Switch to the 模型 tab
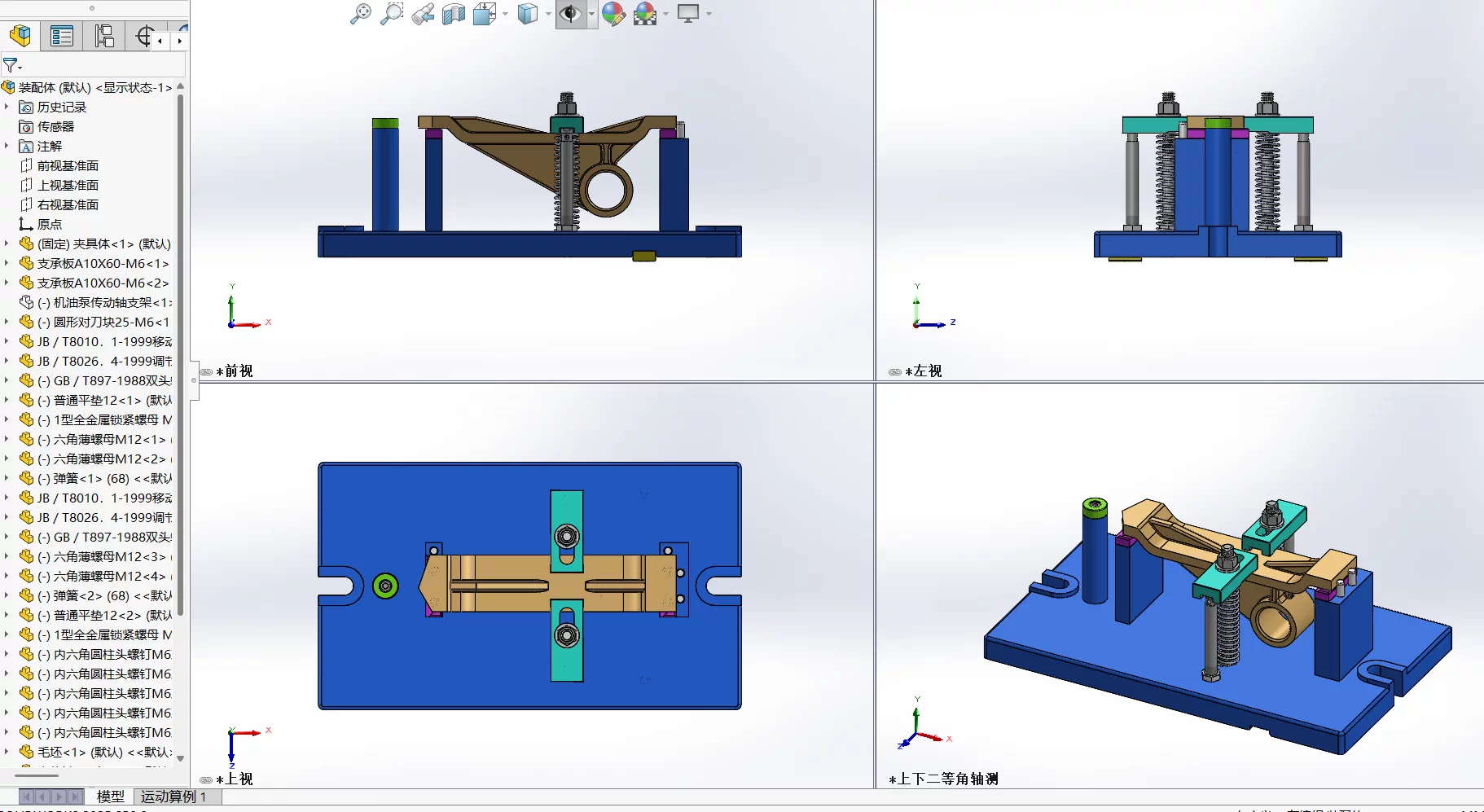The width and height of the screenshot is (1484, 812). pos(110,797)
